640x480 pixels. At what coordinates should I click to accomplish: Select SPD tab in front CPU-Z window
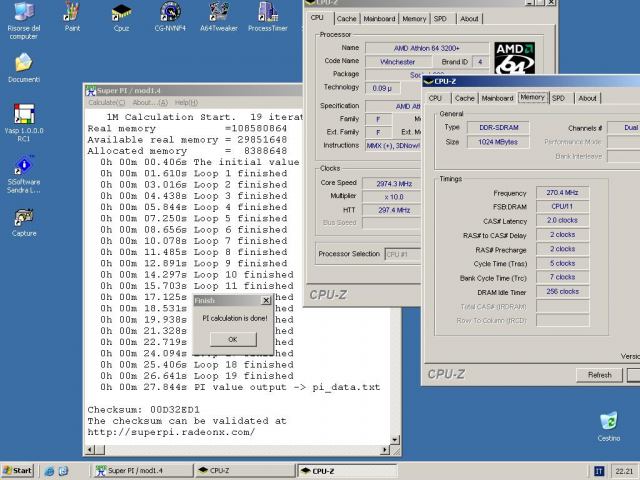[558, 98]
